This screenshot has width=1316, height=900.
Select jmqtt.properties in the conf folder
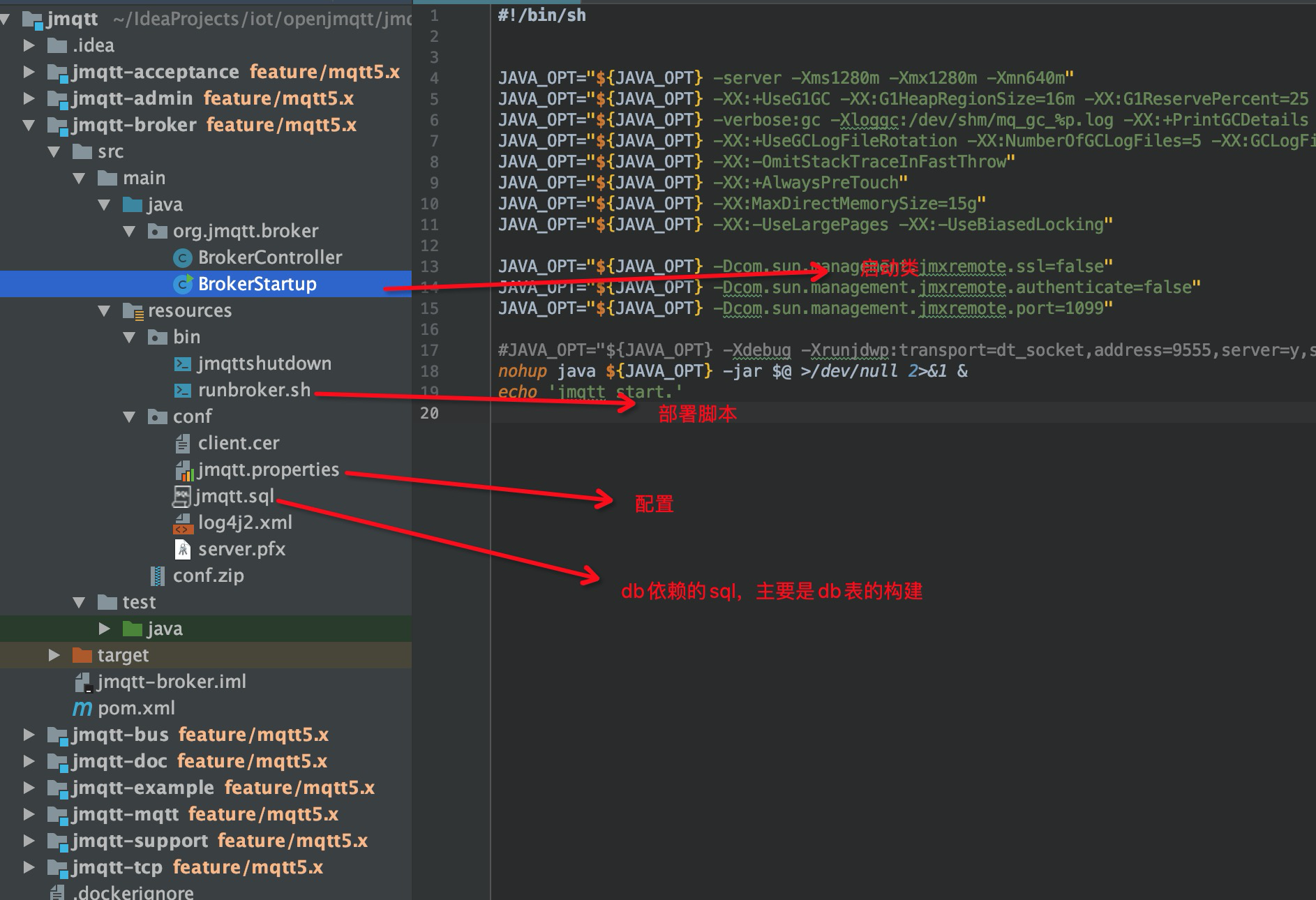pos(206,470)
